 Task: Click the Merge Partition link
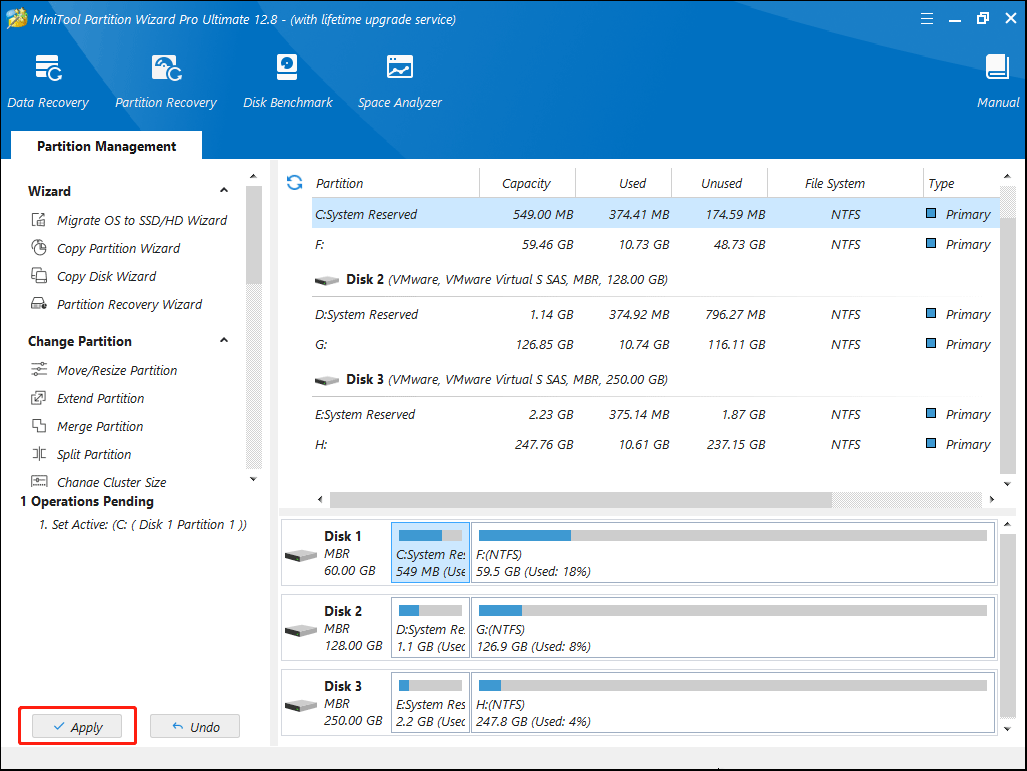(x=100, y=426)
